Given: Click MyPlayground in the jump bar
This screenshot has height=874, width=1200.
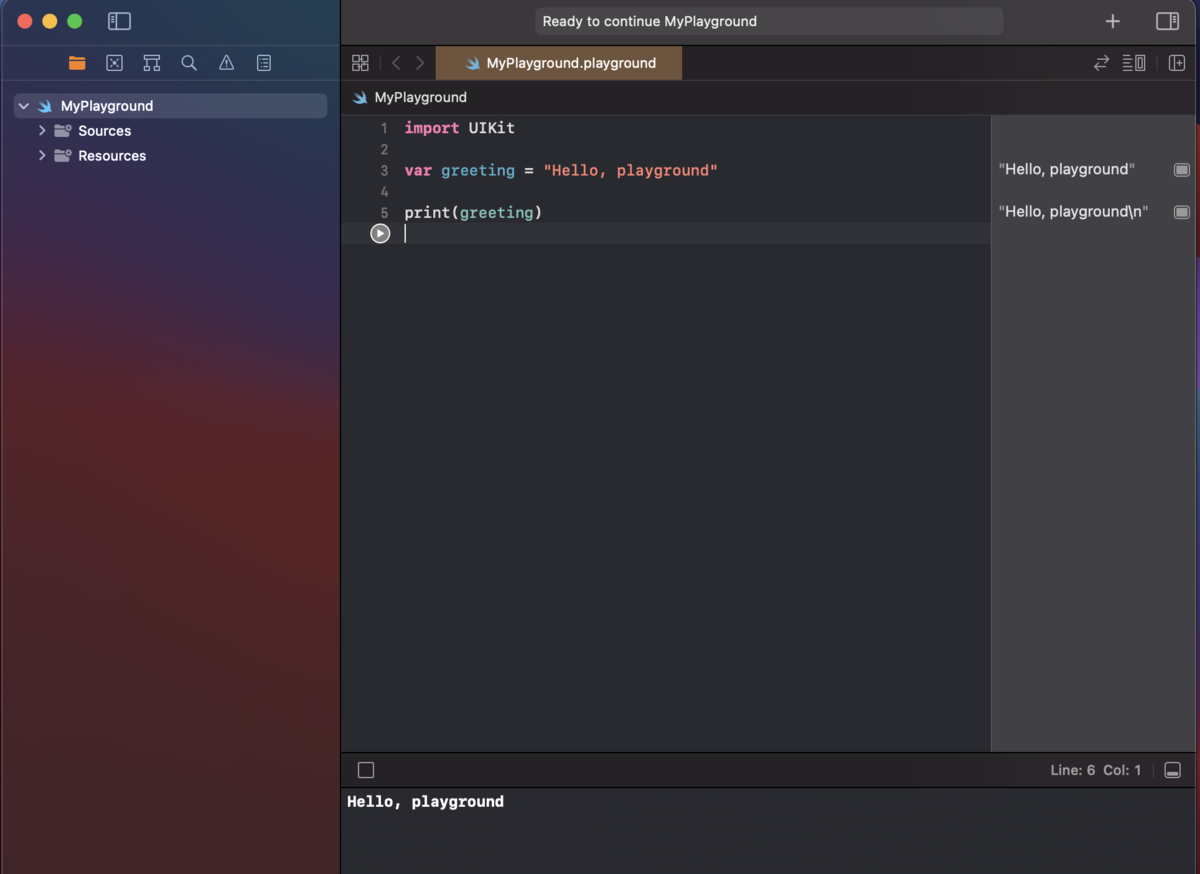Looking at the screenshot, I should click(410, 97).
